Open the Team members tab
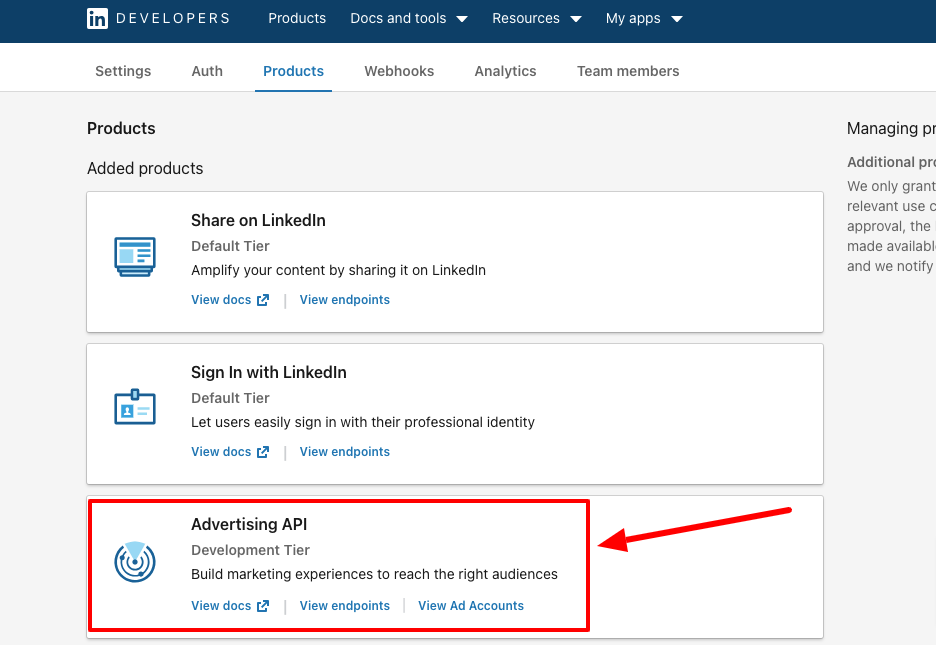 click(x=628, y=71)
